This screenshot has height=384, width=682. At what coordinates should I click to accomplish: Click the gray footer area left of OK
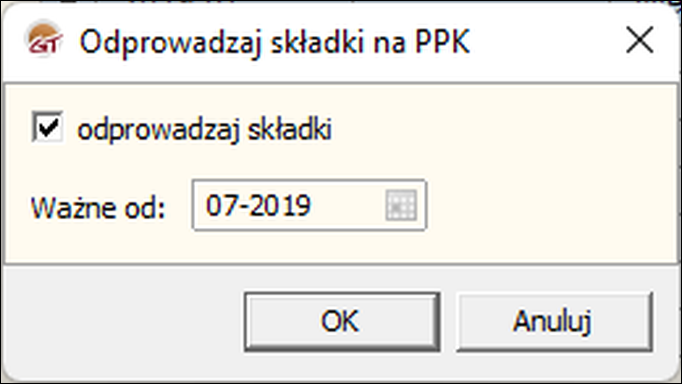tap(124, 322)
